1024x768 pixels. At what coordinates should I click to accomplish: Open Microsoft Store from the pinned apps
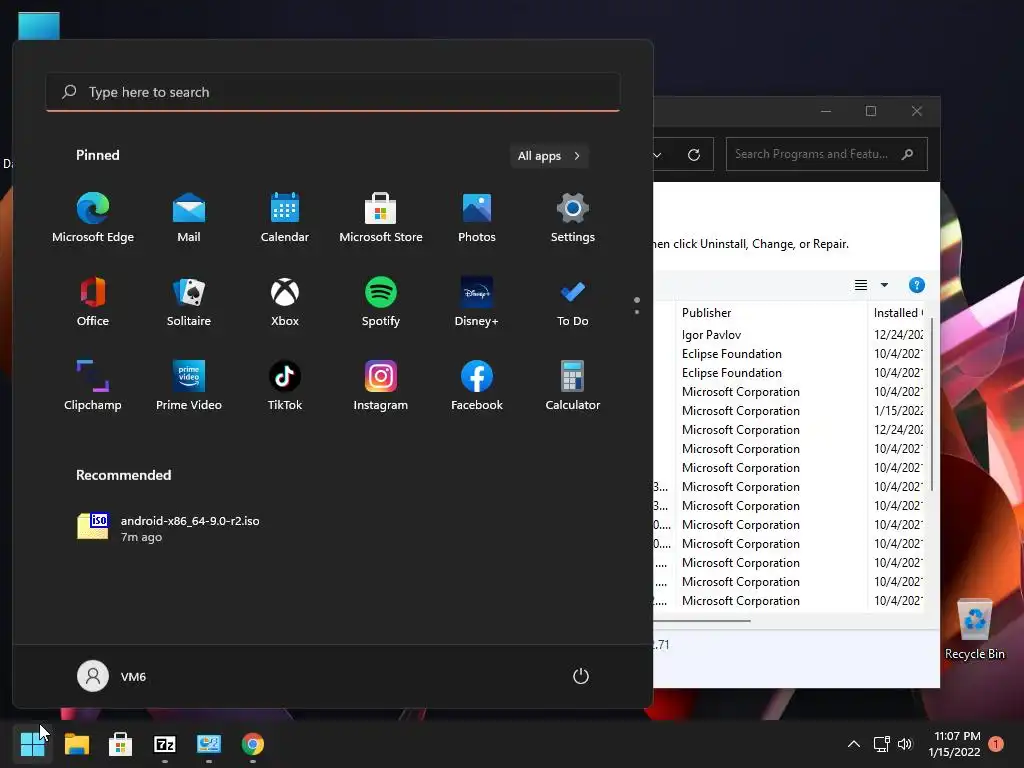381,217
